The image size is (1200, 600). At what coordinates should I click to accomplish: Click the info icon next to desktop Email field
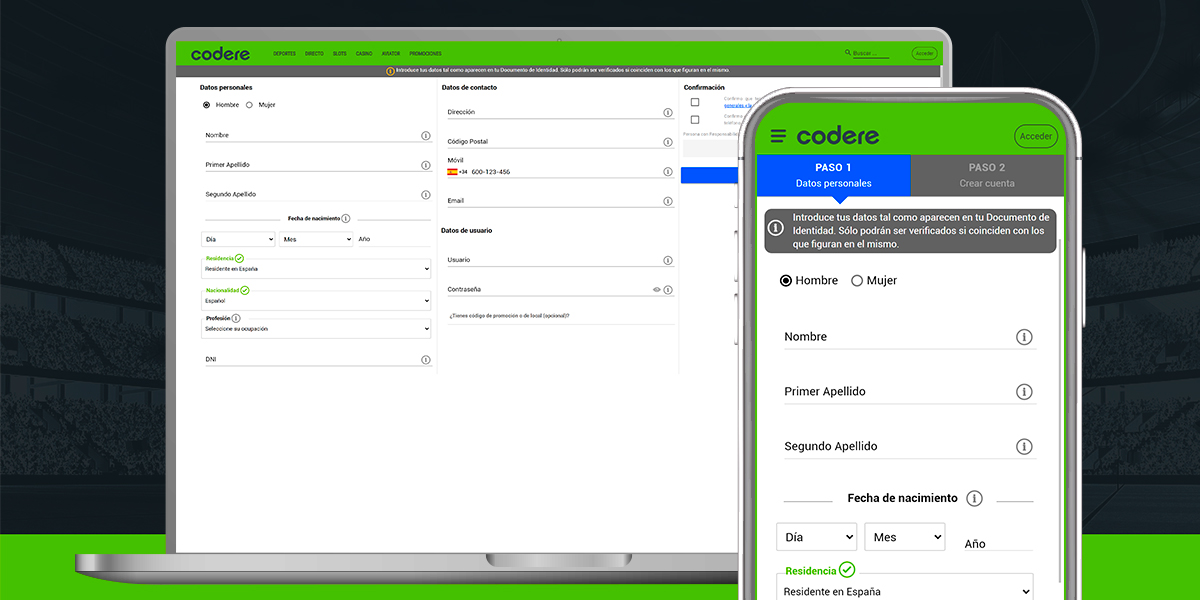click(668, 201)
